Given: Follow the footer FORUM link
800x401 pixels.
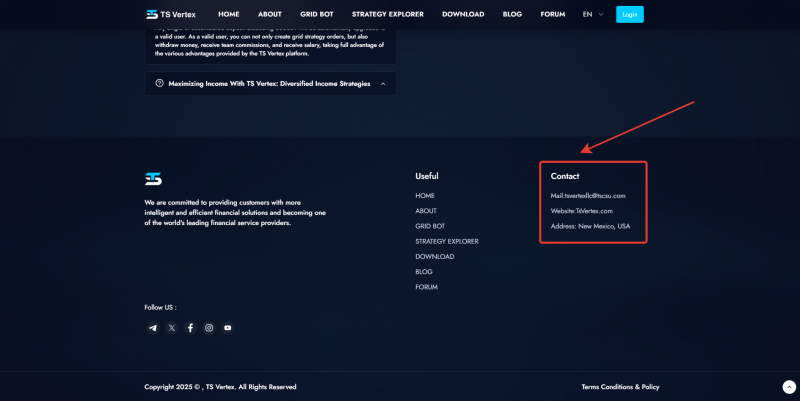Looking at the screenshot, I should (x=427, y=287).
